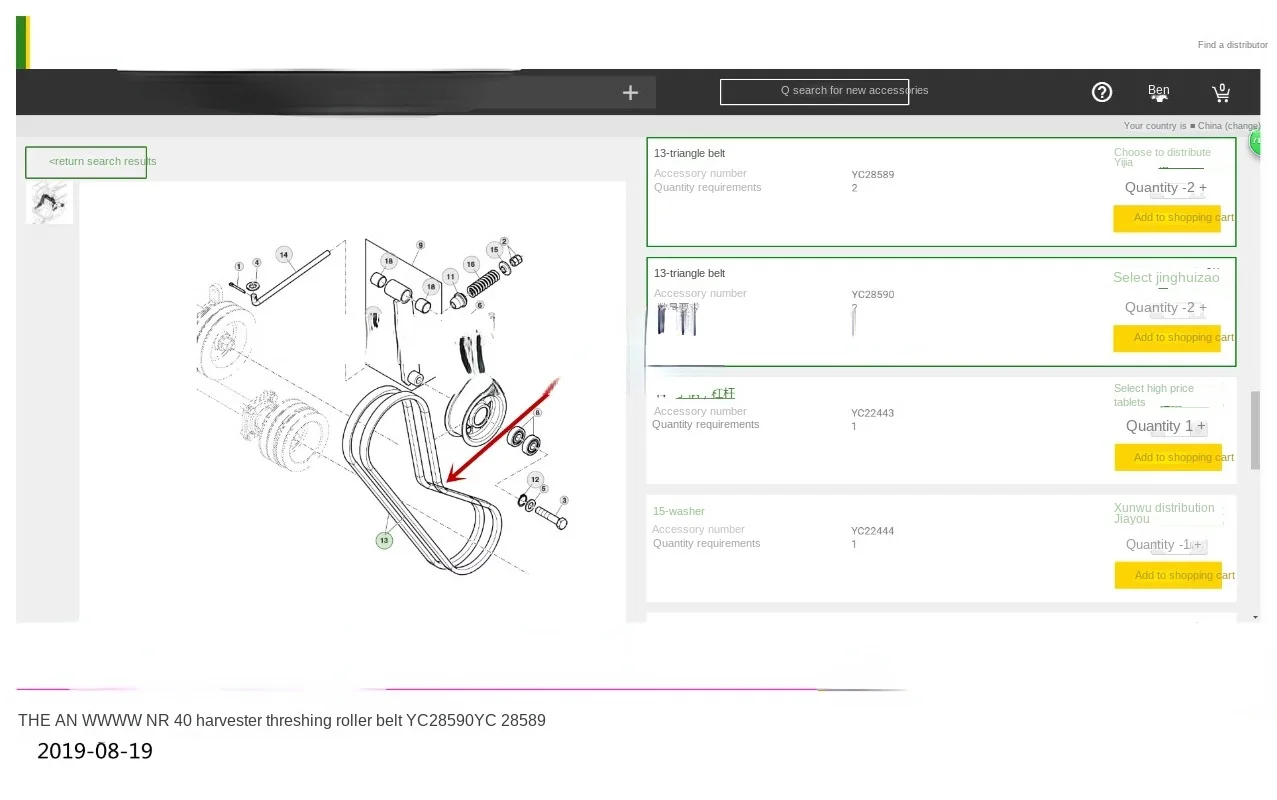This screenshot has height=800, width=1277.
Task: Open the Ben user account menu
Action: click(x=1159, y=92)
